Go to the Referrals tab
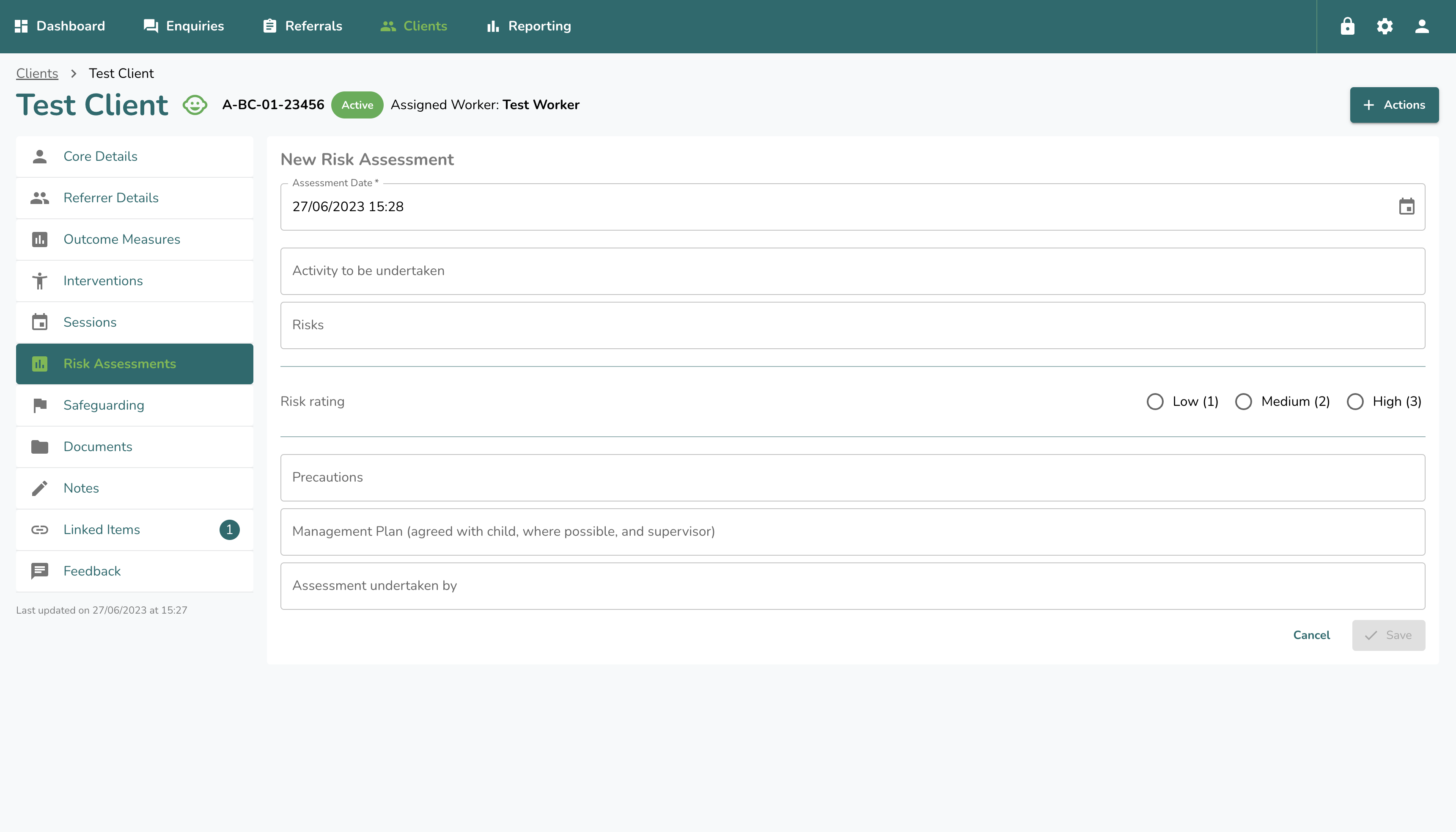Screen dimensions: 1456x832 pyautogui.click(x=302, y=26)
